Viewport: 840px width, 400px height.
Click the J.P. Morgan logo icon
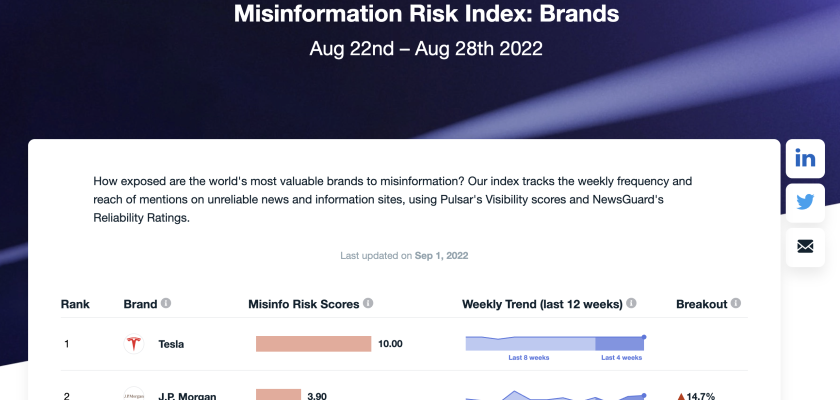click(133, 395)
